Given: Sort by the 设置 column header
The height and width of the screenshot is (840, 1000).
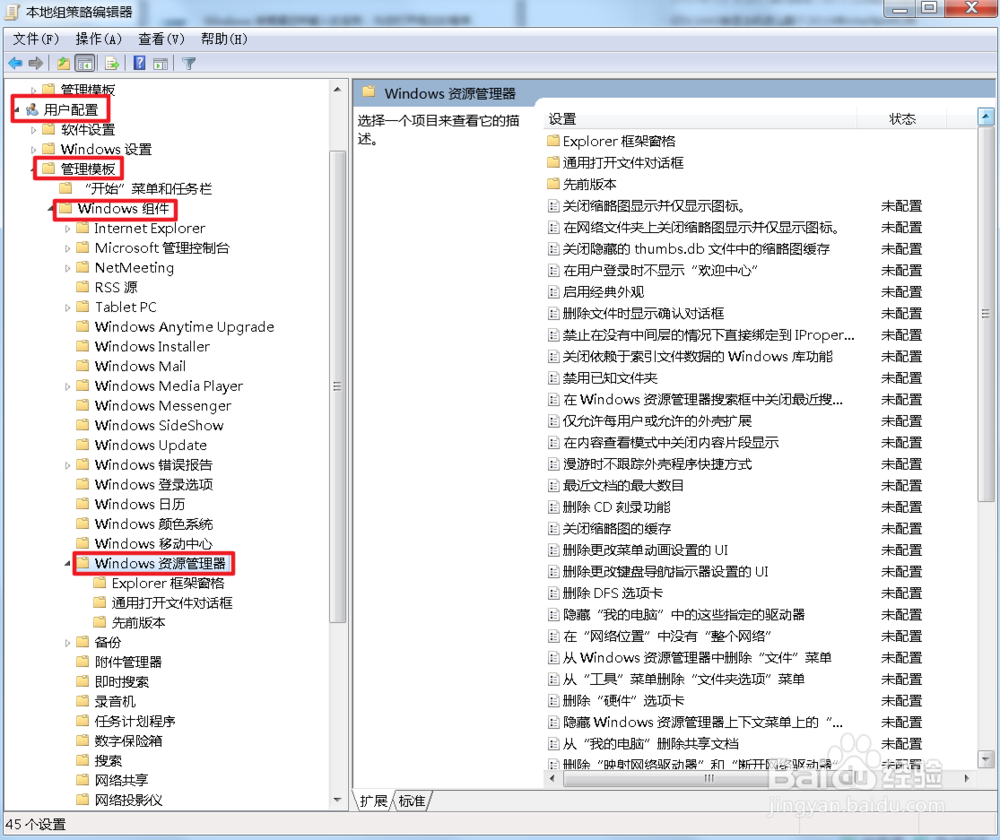Looking at the screenshot, I should 700,119.
